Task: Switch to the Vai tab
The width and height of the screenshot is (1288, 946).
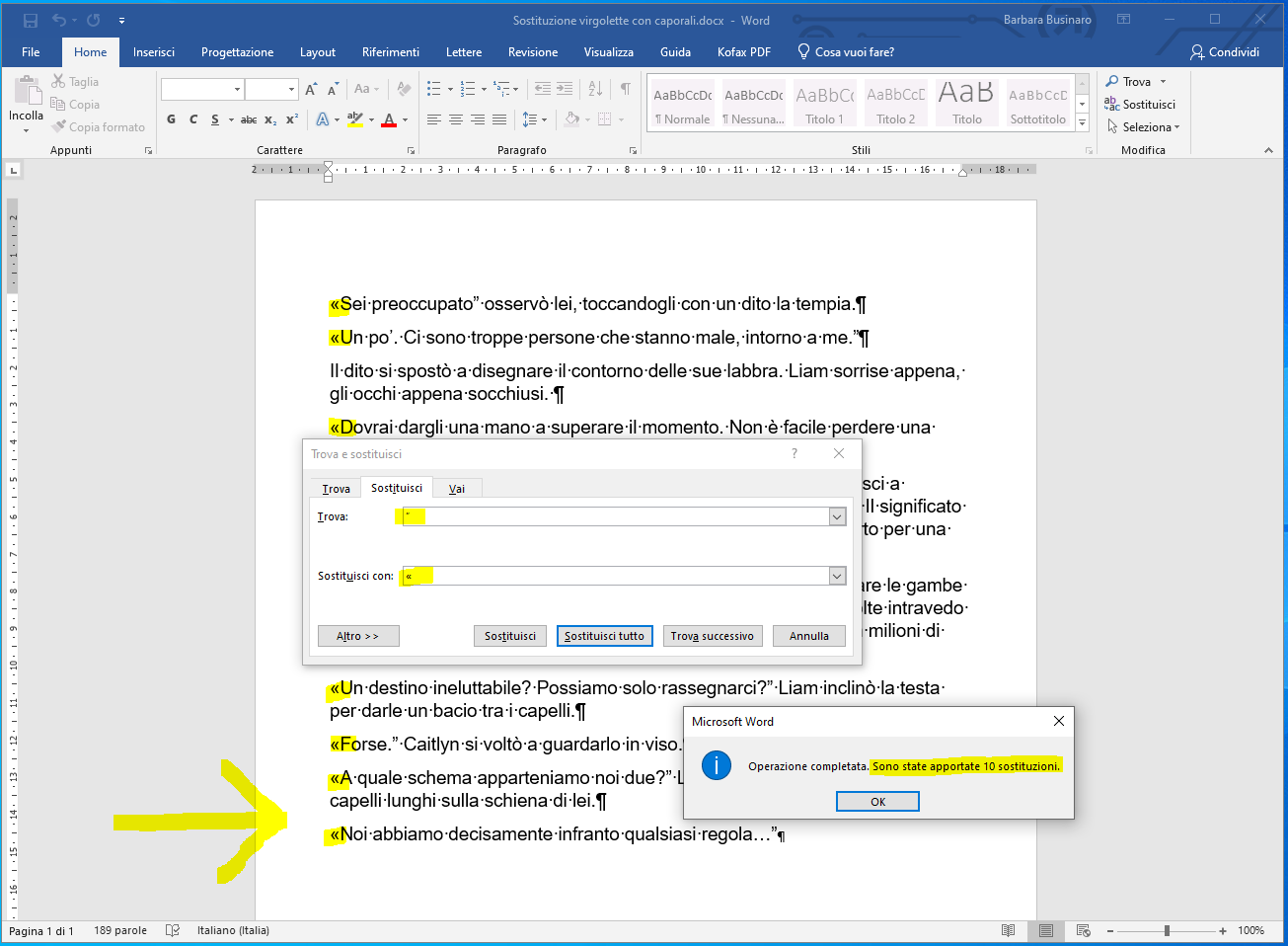Action: point(456,489)
